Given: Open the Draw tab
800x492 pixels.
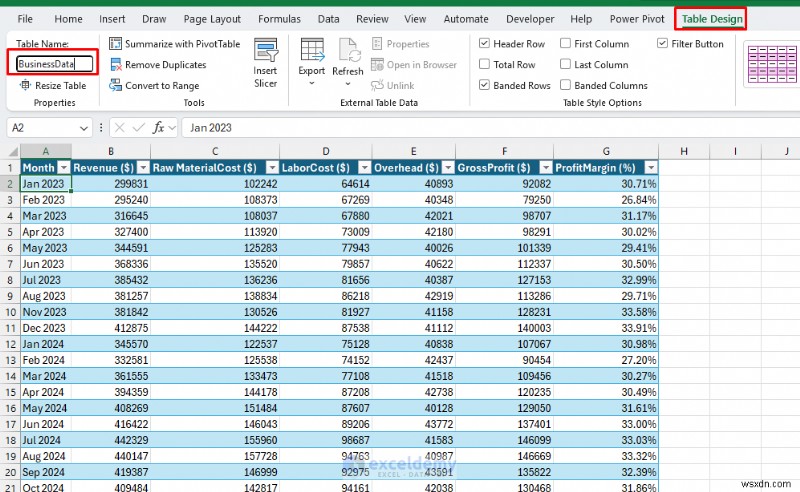Looking at the screenshot, I should (154, 19).
